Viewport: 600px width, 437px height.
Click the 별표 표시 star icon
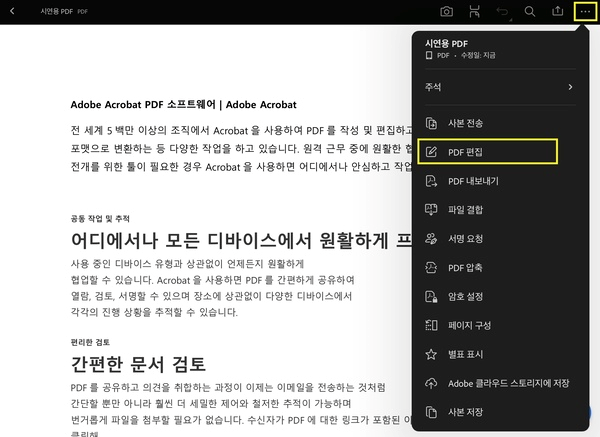point(431,354)
